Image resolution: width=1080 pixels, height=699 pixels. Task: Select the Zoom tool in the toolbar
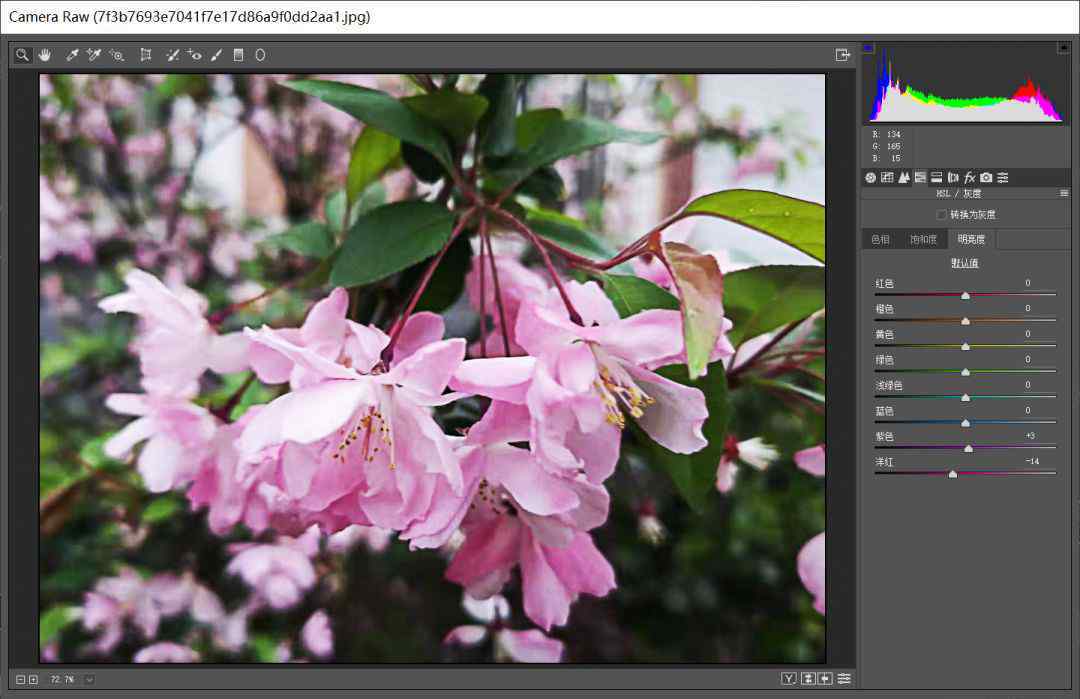click(x=22, y=55)
